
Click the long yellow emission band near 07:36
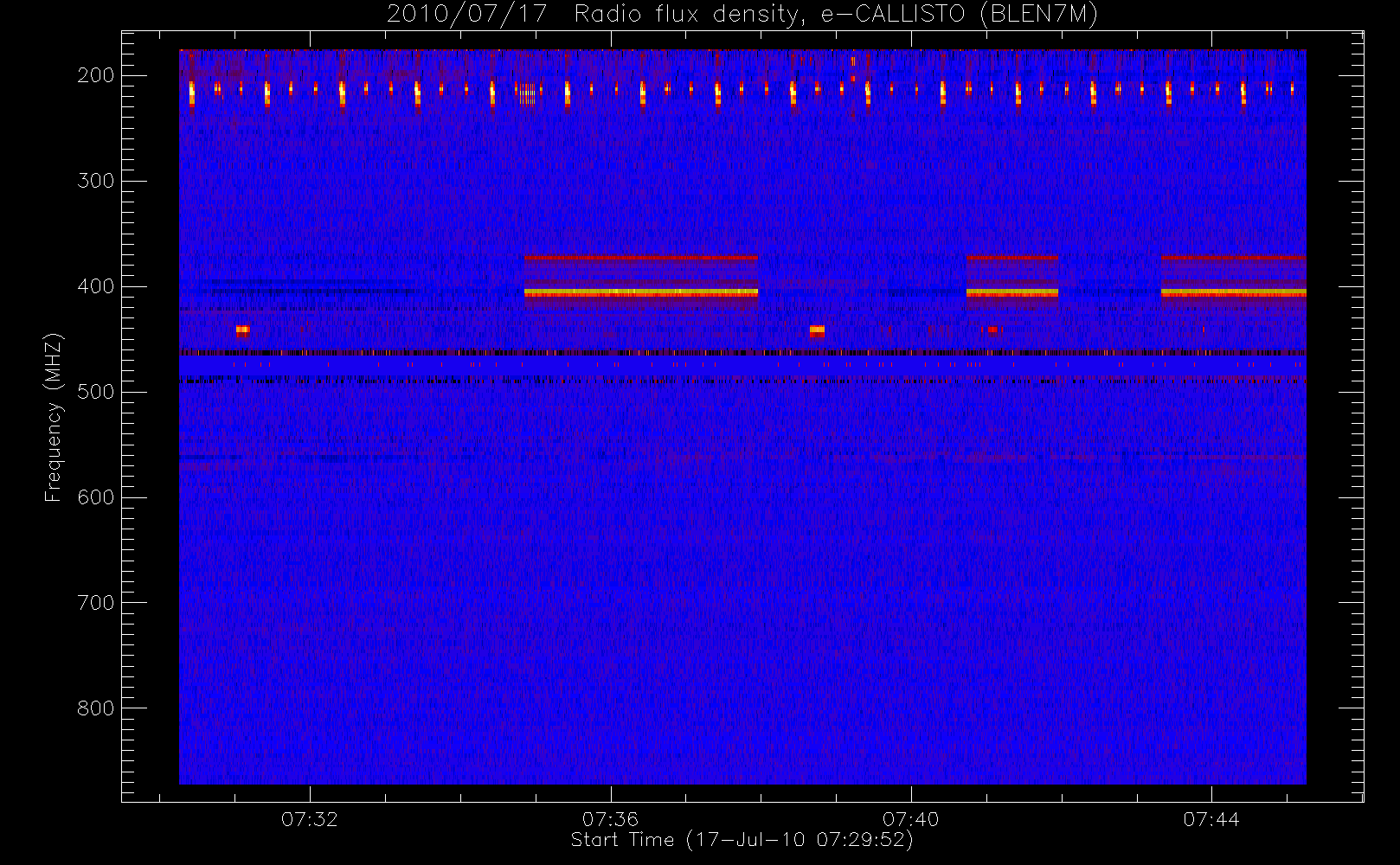pyautogui.click(x=641, y=293)
